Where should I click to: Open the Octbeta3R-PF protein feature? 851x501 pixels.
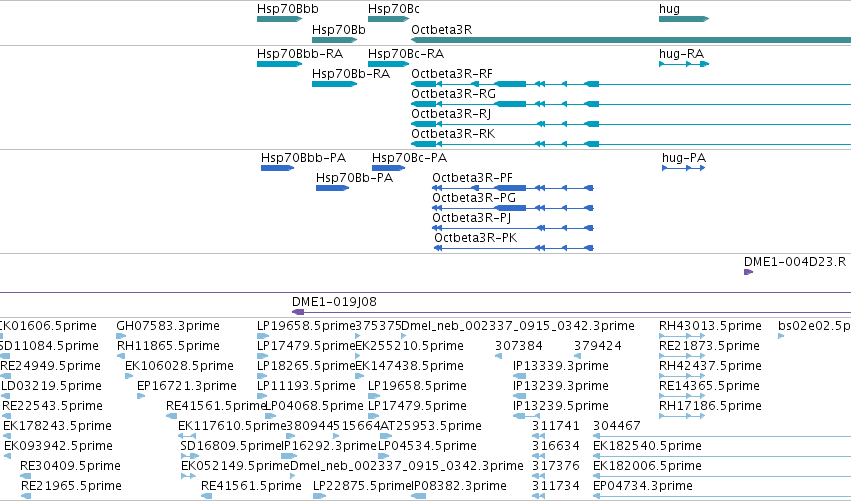(513, 188)
